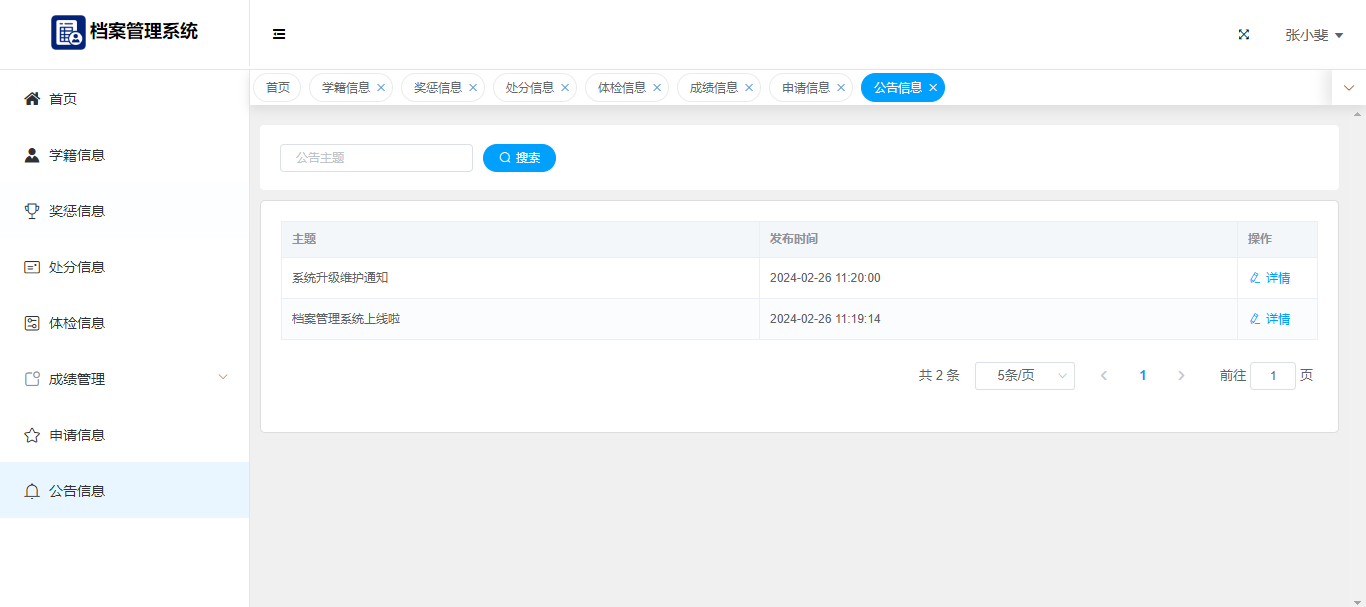Screen dimensions: 1366x607
Task: Click the home icon in sidebar
Action: 32,99
